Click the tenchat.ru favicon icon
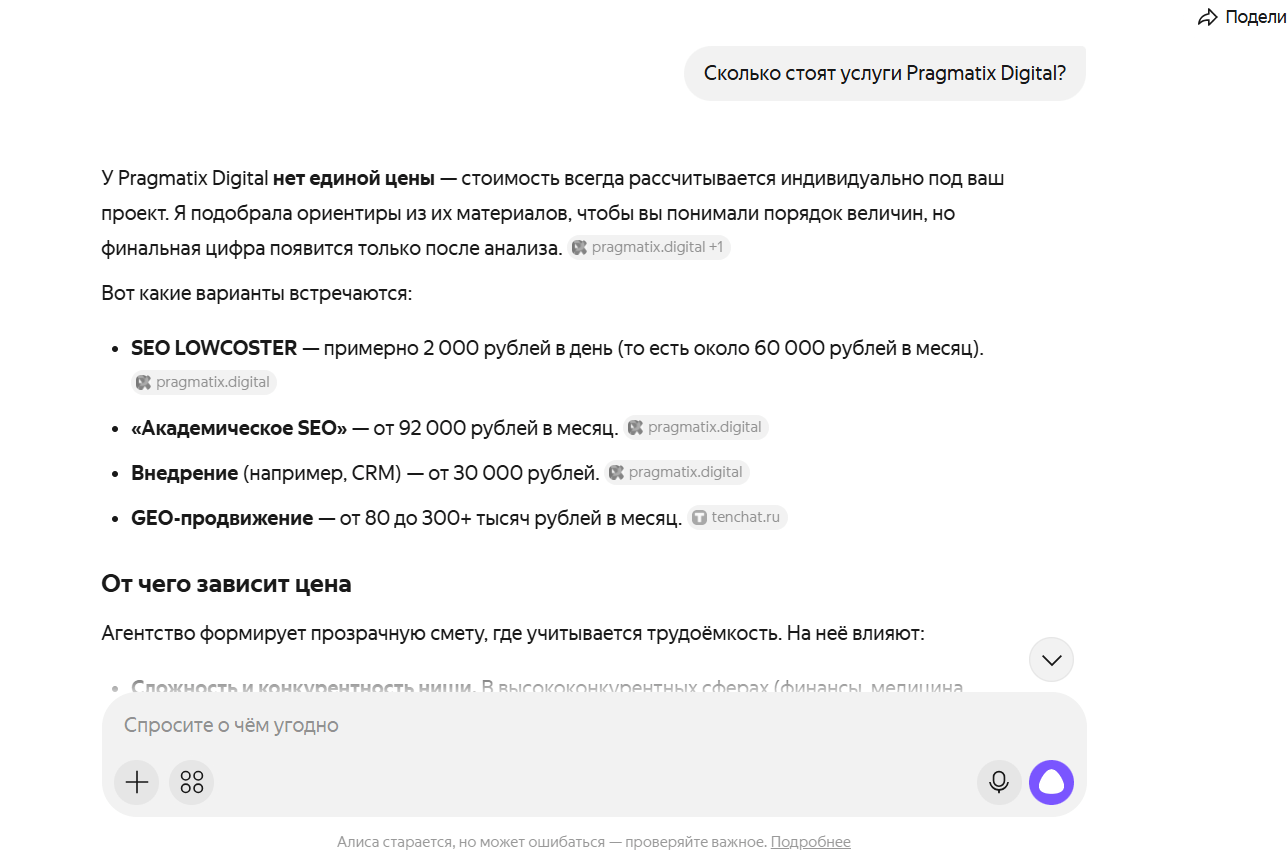 pos(700,518)
